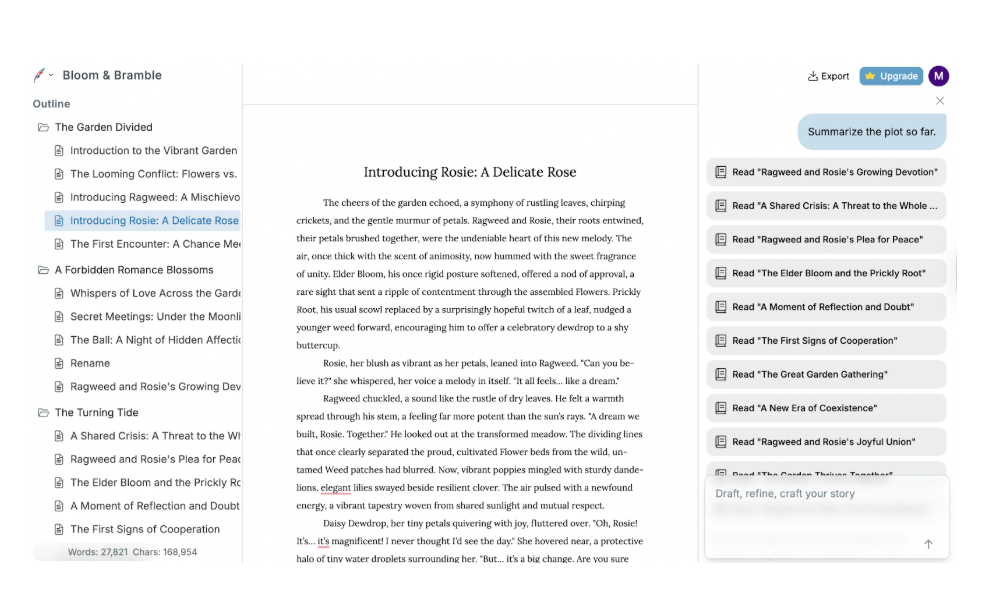Open Read "Ragweed and Rosie's Plea for Peace" card
The width and height of the screenshot is (1000, 594).
point(826,240)
